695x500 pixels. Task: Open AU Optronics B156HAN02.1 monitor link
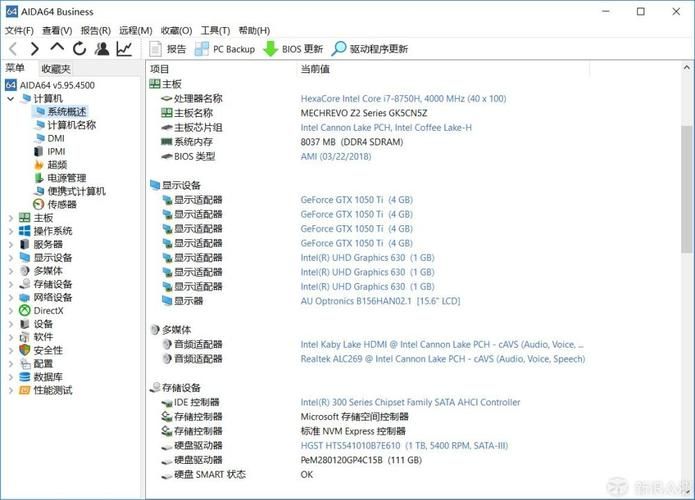click(x=380, y=301)
